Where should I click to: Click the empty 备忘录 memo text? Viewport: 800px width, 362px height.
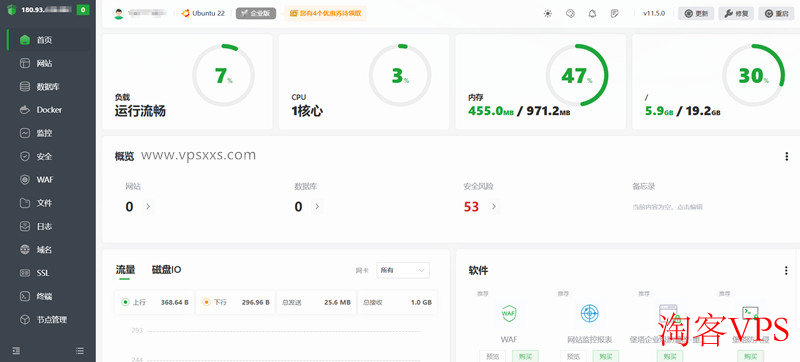[x=667, y=207]
